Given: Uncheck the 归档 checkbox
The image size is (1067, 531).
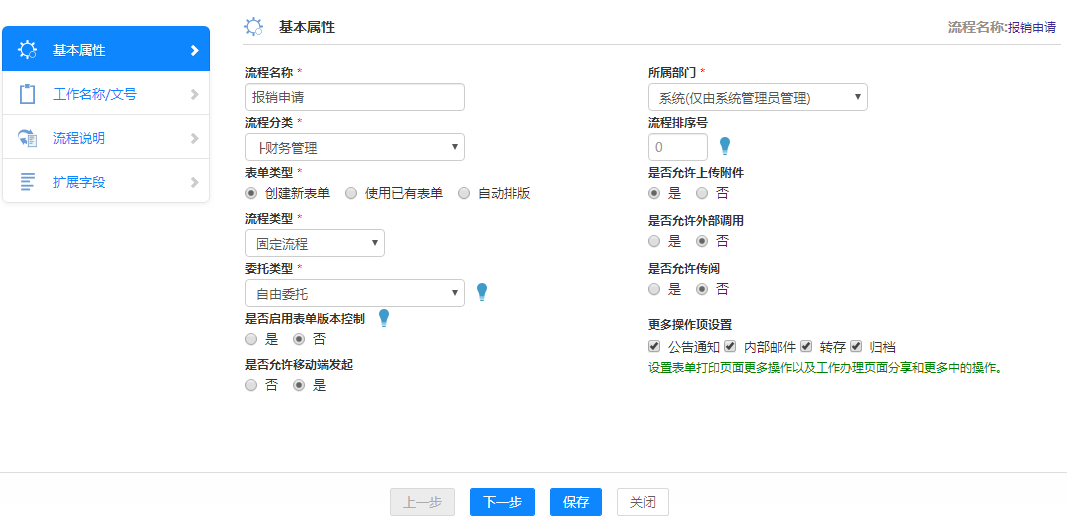Looking at the screenshot, I should pyautogui.click(x=856, y=347).
